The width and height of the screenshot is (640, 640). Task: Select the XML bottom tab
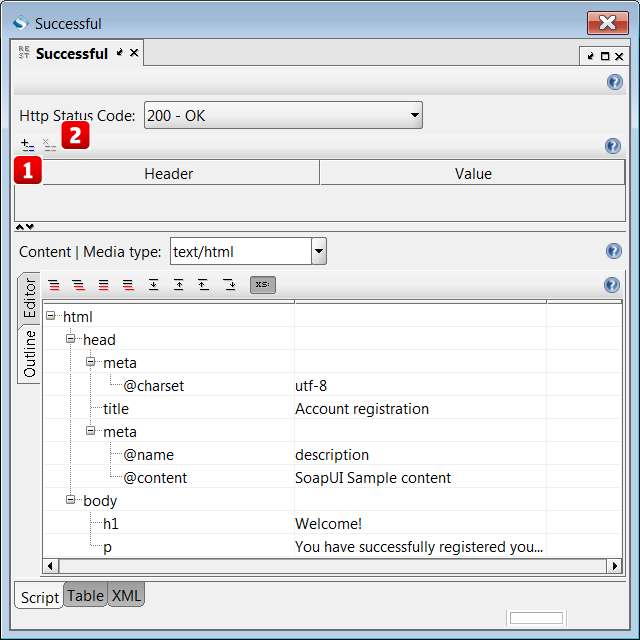pyautogui.click(x=126, y=596)
